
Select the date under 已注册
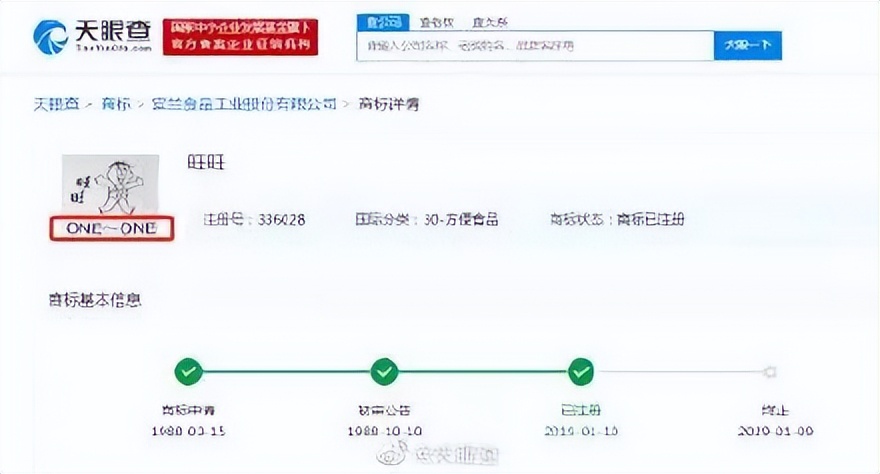[x=581, y=431]
